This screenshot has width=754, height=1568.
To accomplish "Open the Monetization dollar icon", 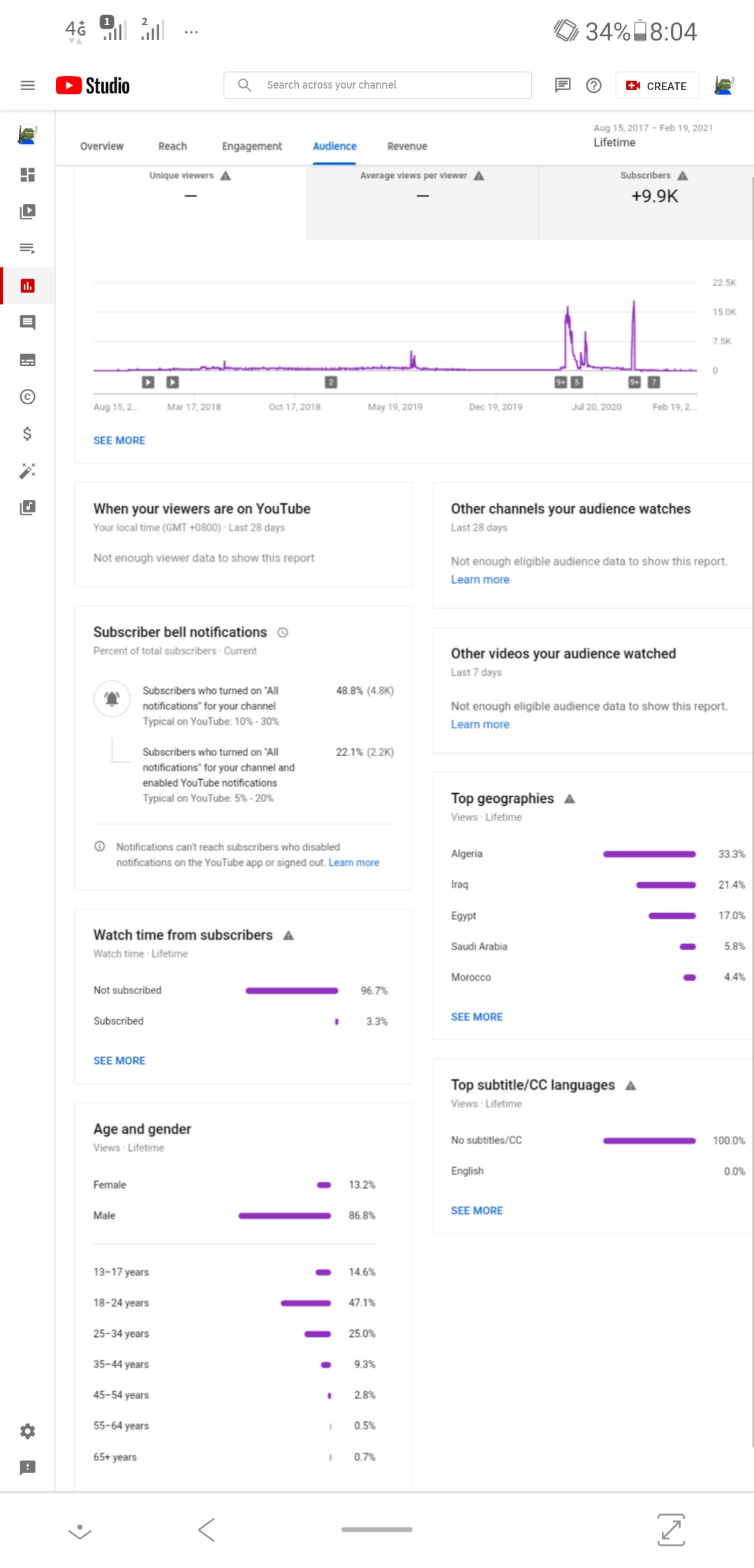I will pyautogui.click(x=27, y=434).
